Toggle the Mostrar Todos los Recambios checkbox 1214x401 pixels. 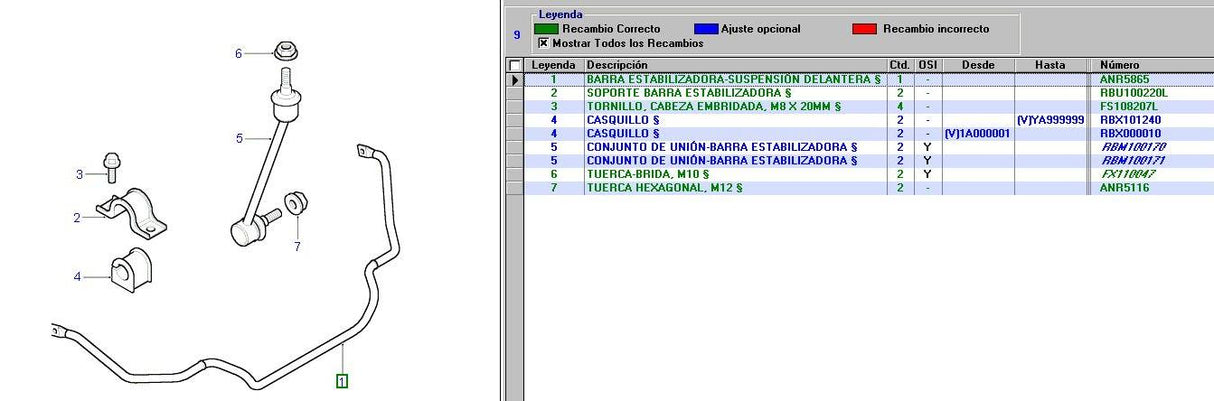click(544, 43)
